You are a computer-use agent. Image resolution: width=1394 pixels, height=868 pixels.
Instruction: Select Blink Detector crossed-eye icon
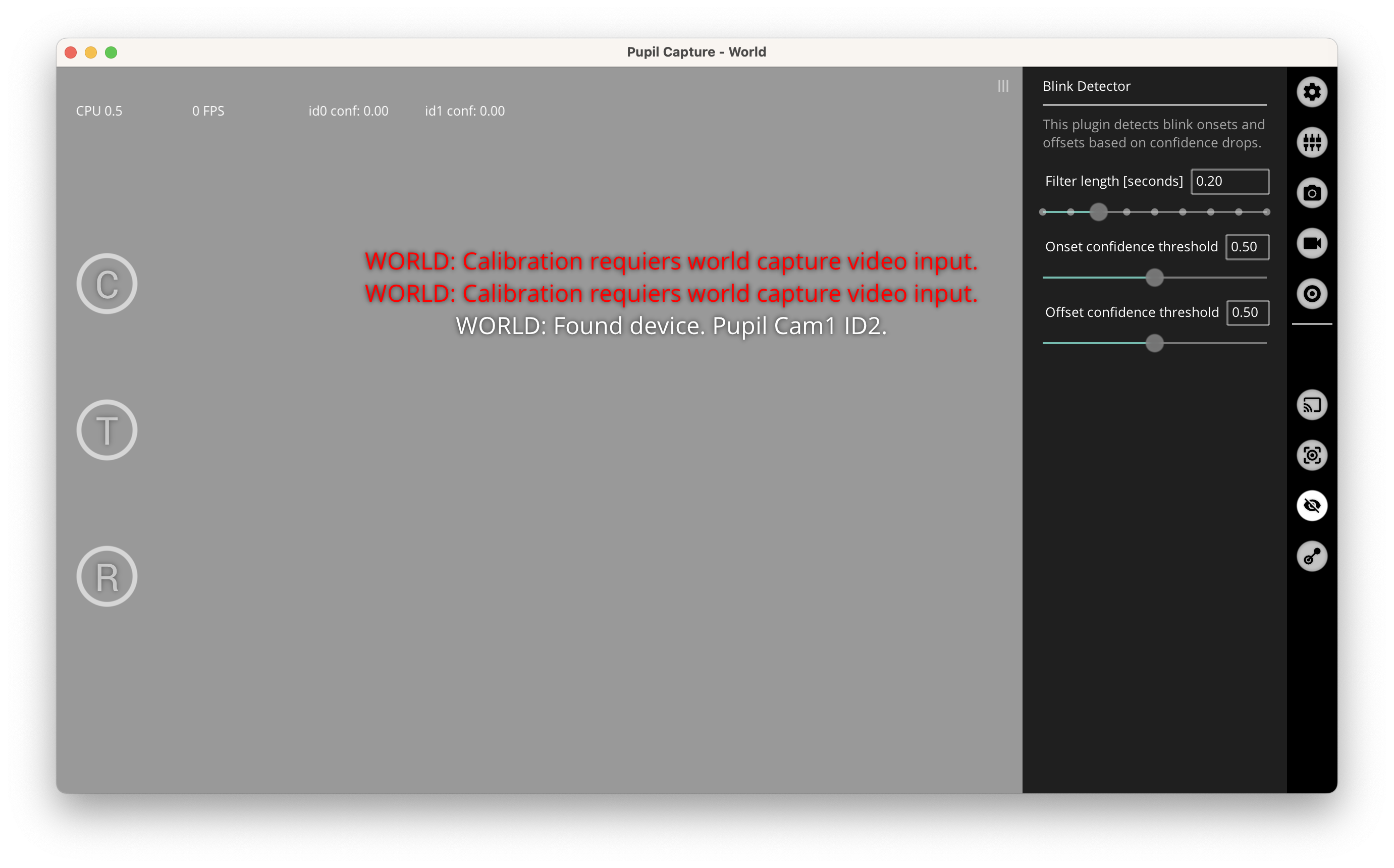click(x=1311, y=506)
